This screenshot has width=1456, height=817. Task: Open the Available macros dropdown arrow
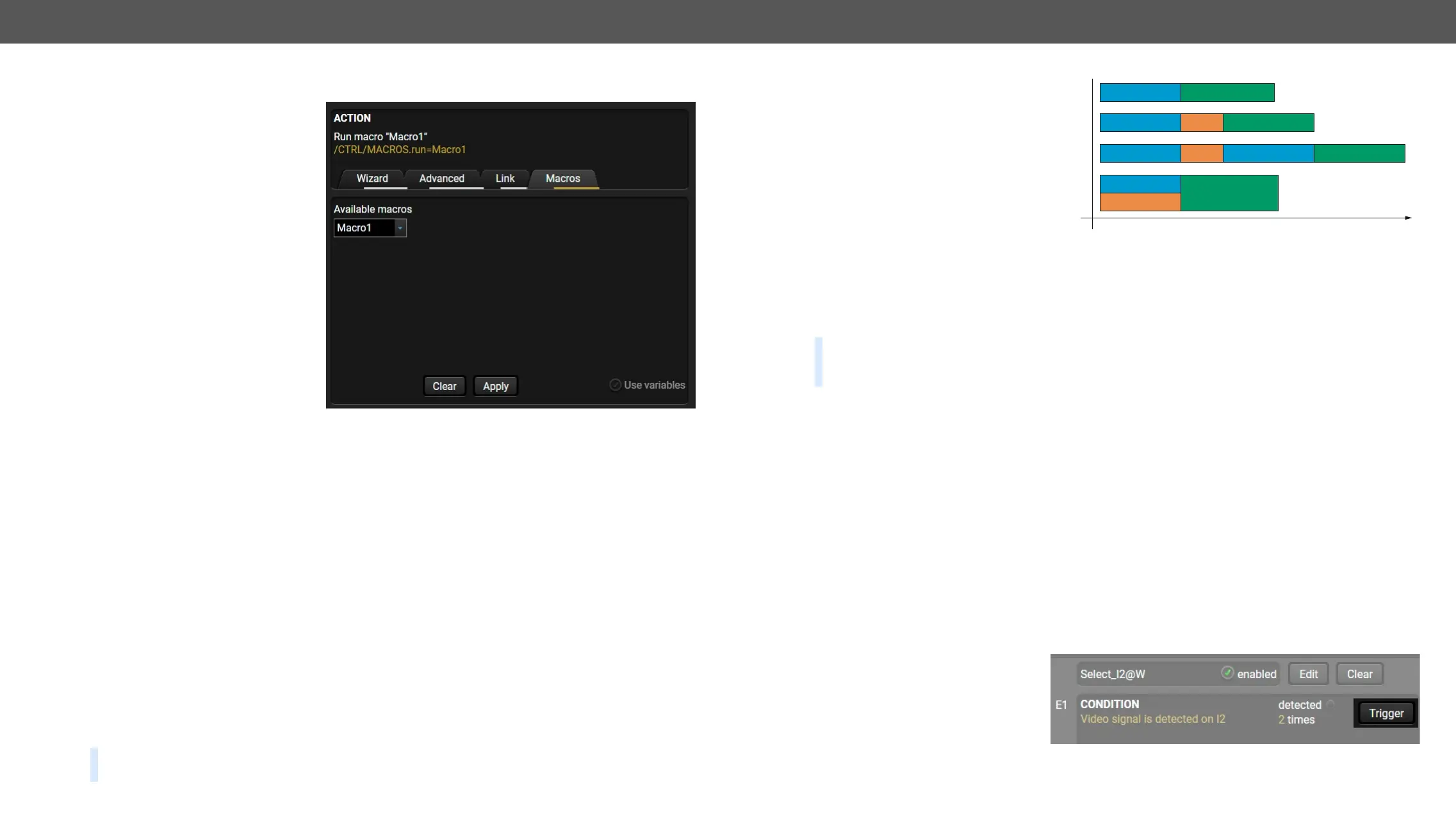(x=400, y=228)
